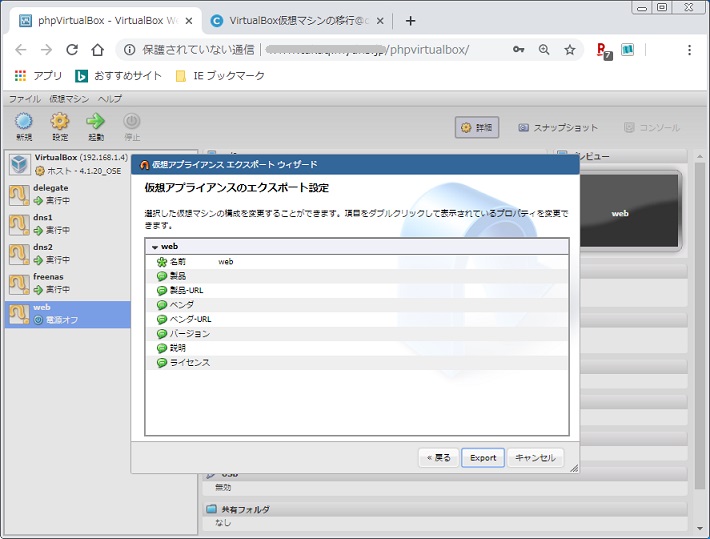Select the dns2 virtual machine
Viewport: 710px width, 539px height.
coord(68,254)
